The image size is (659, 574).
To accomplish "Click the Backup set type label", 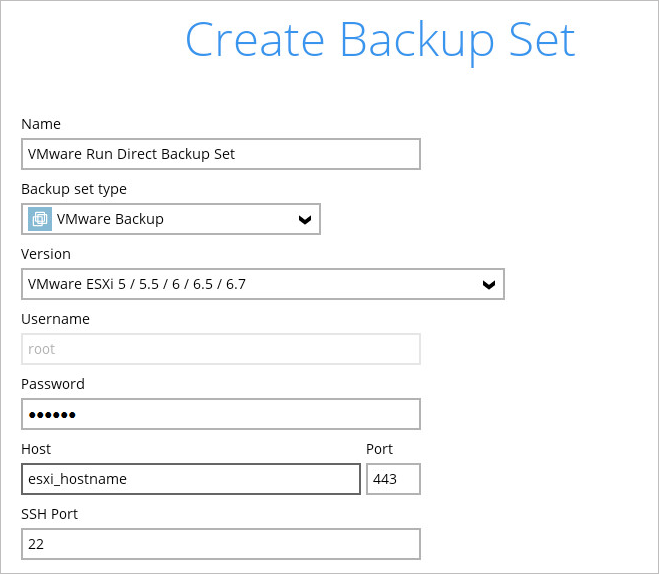I will 74,189.
